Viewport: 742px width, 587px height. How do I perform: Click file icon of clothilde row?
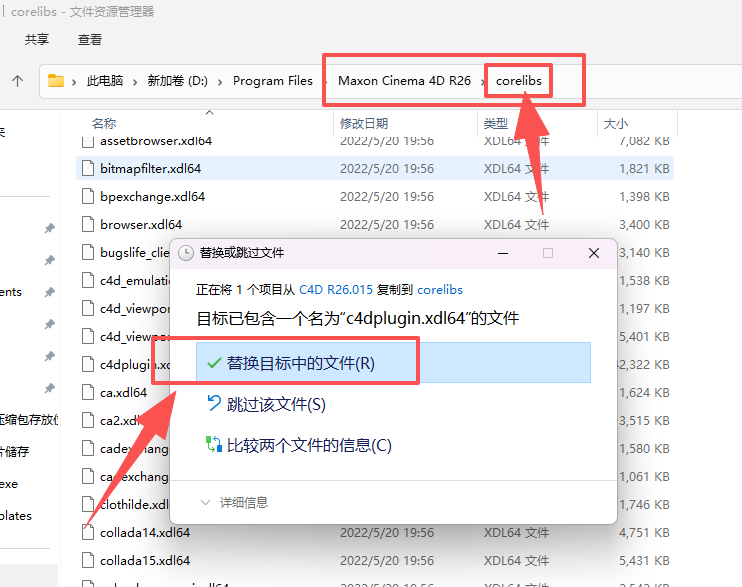tap(88, 504)
